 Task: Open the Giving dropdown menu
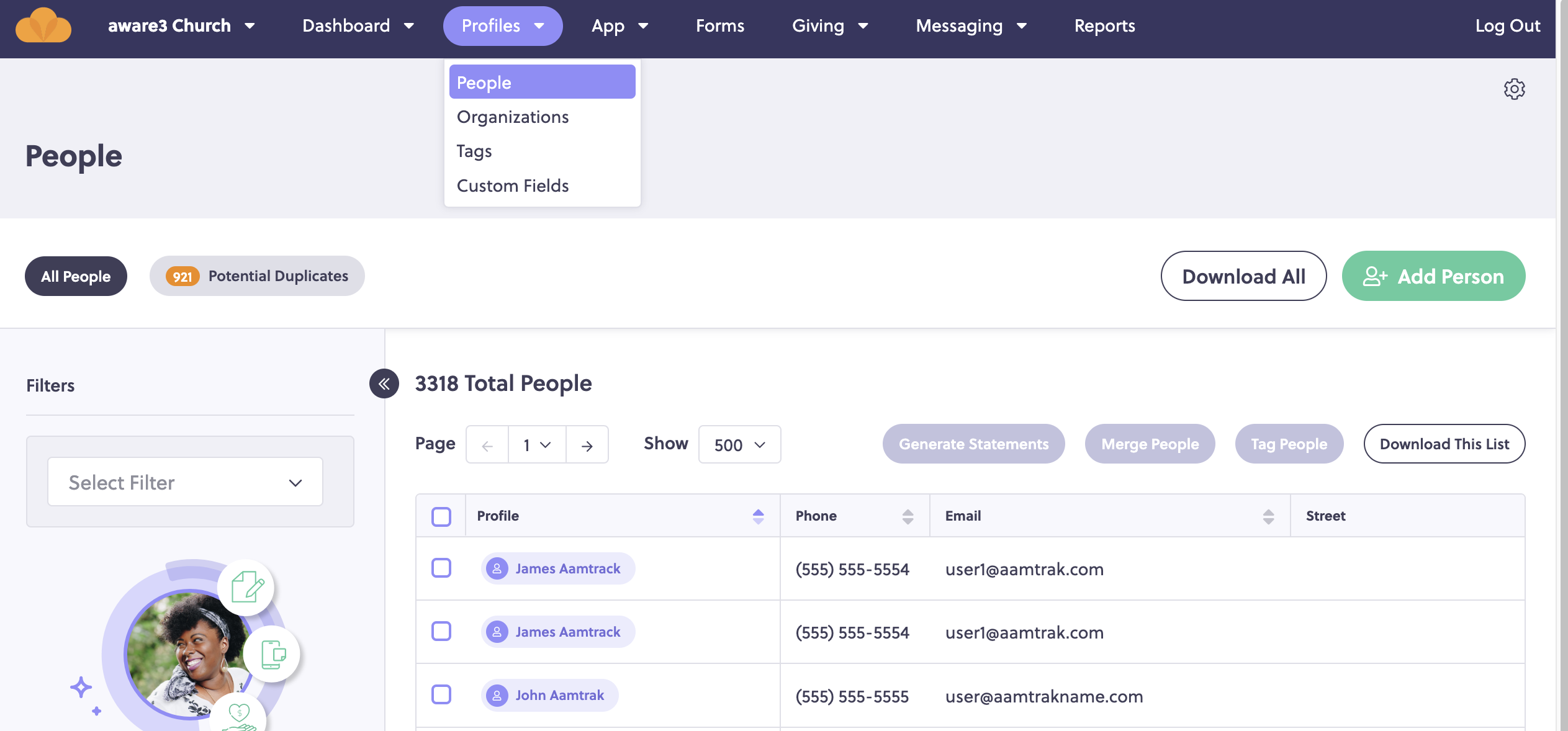(x=830, y=25)
